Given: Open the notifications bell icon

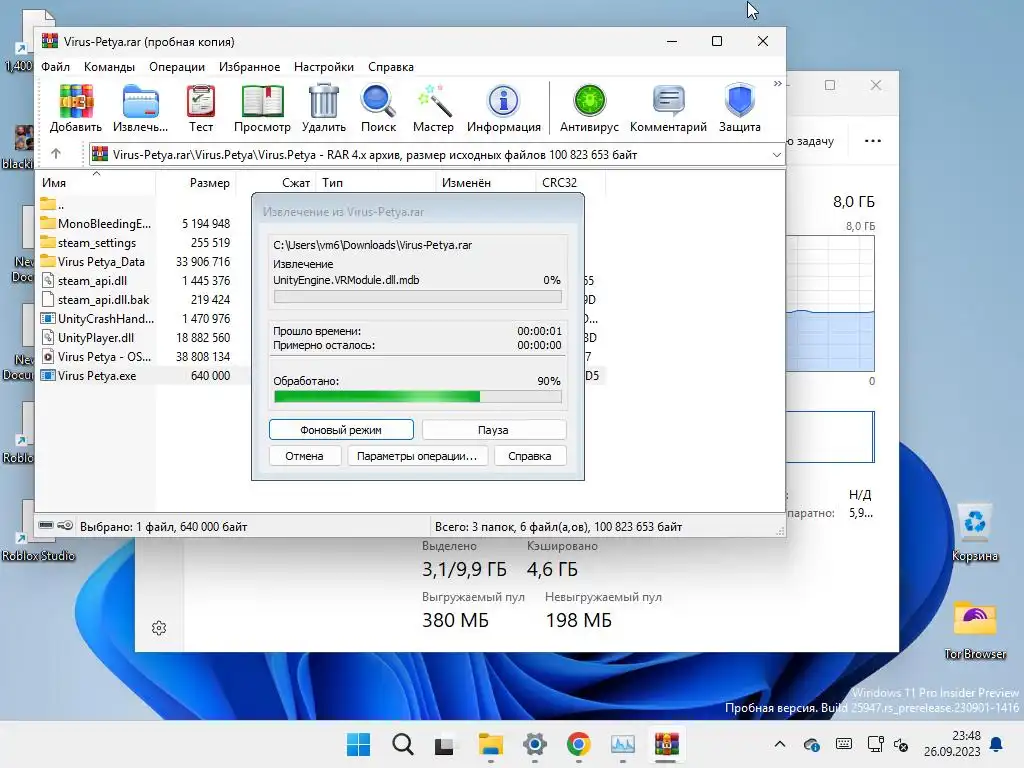Looking at the screenshot, I should click(x=997, y=744).
